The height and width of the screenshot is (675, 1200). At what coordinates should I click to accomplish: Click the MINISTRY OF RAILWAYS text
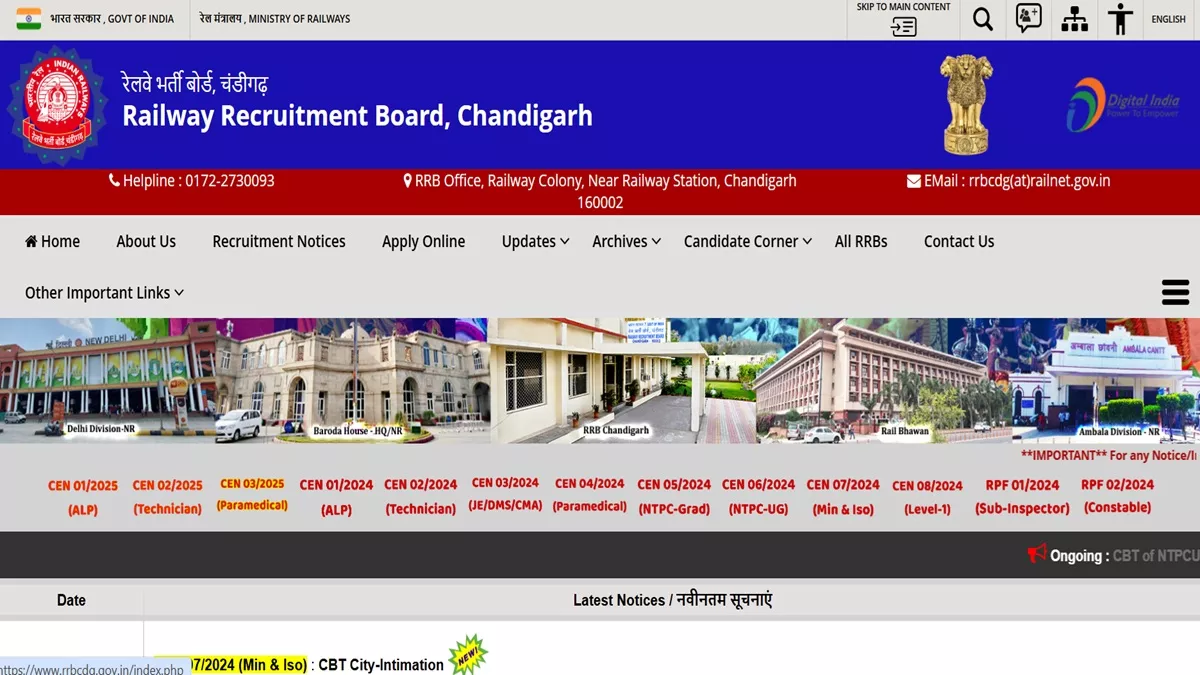tap(299, 19)
